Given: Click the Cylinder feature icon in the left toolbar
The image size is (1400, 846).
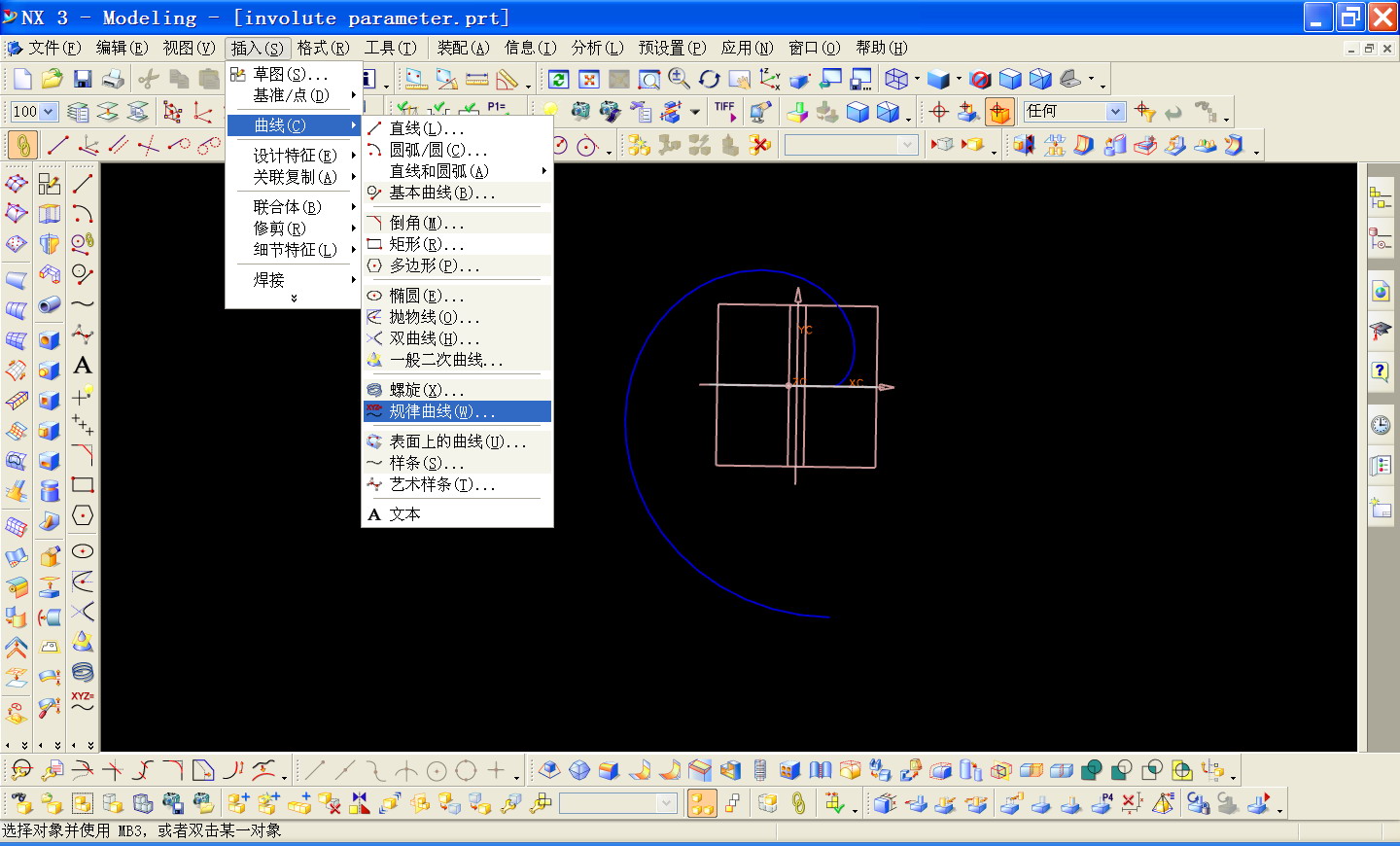Looking at the screenshot, I should tap(50, 491).
